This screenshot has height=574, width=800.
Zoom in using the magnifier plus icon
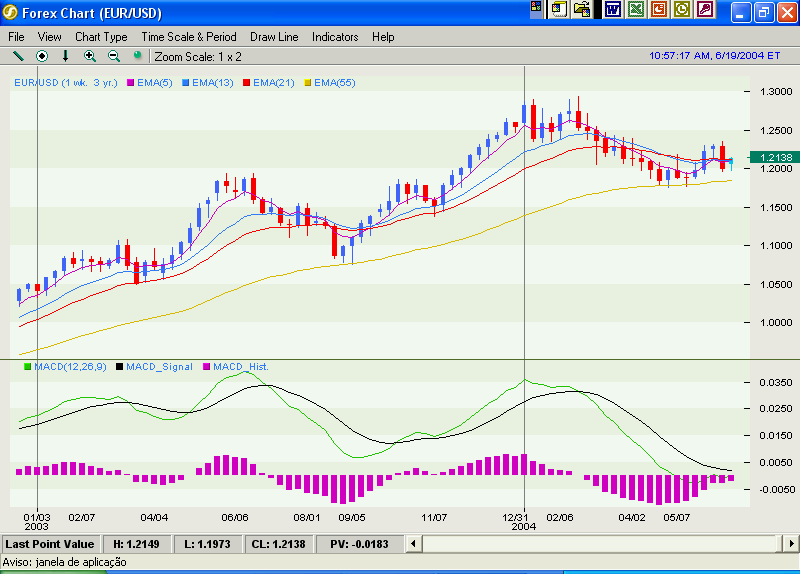(x=90, y=56)
